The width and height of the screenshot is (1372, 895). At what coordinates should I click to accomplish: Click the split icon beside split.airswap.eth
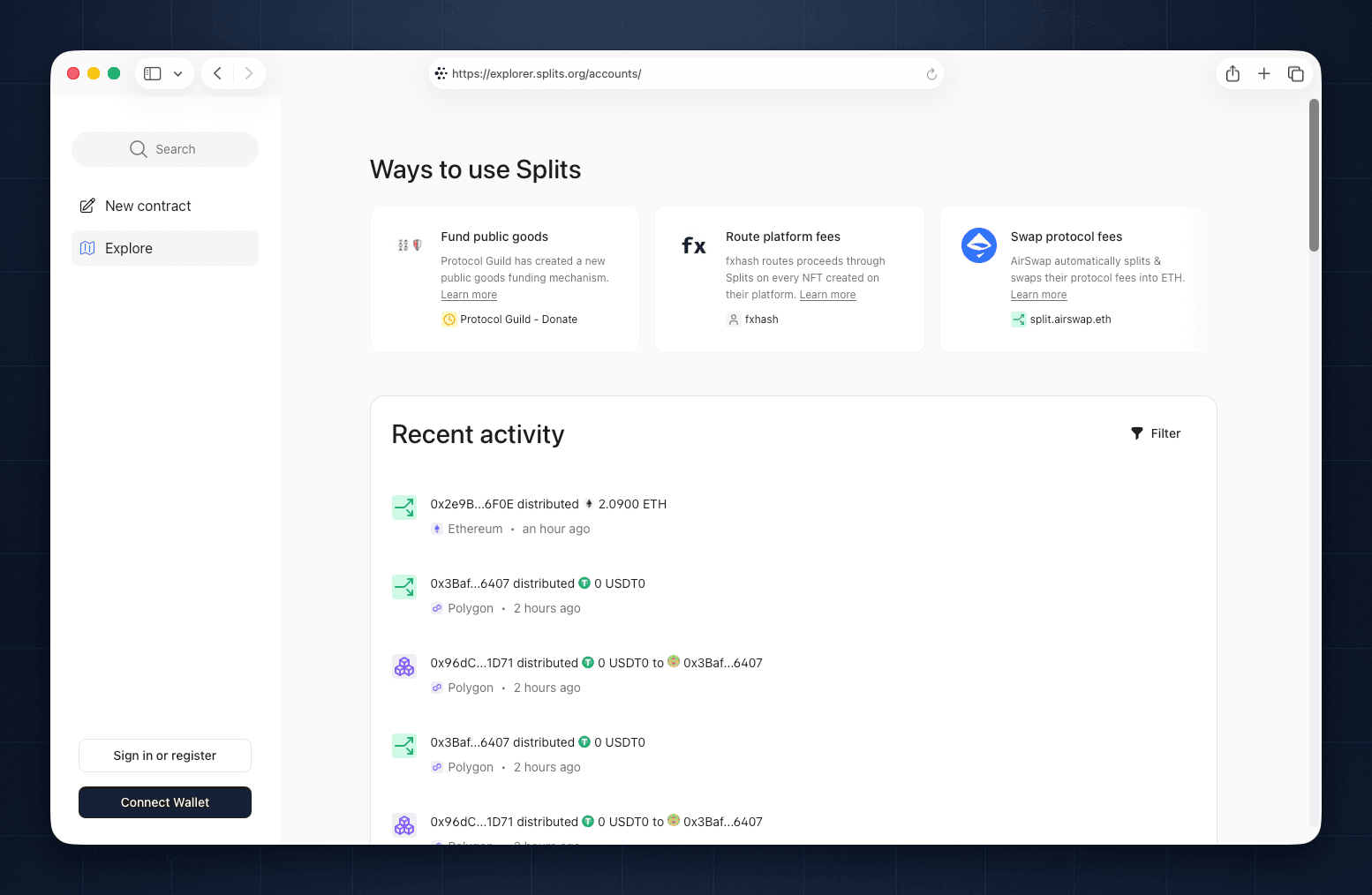tap(1019, 320)
